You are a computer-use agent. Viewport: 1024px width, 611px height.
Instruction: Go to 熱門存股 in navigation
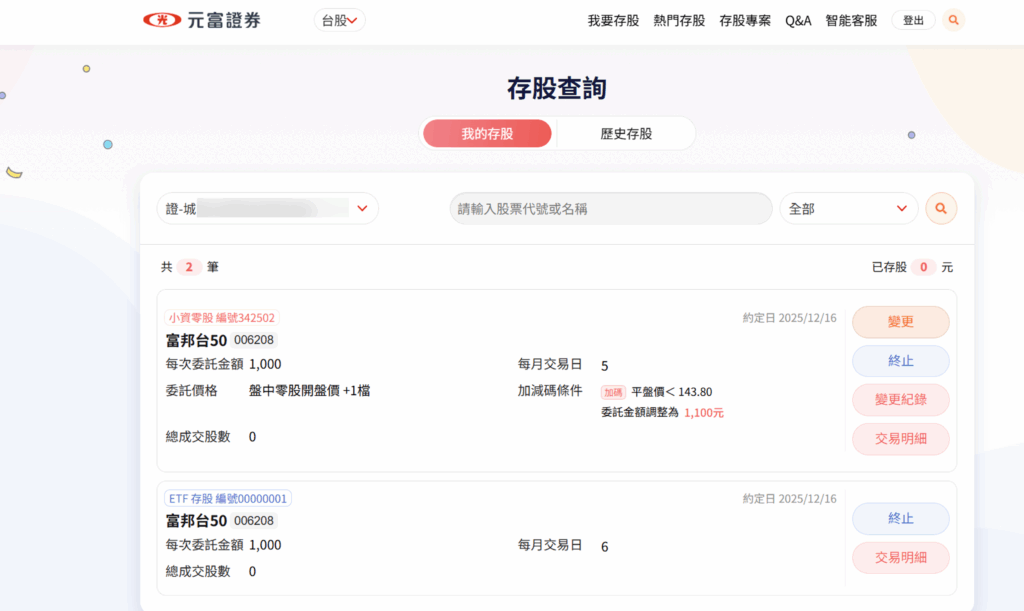[679, 20]
